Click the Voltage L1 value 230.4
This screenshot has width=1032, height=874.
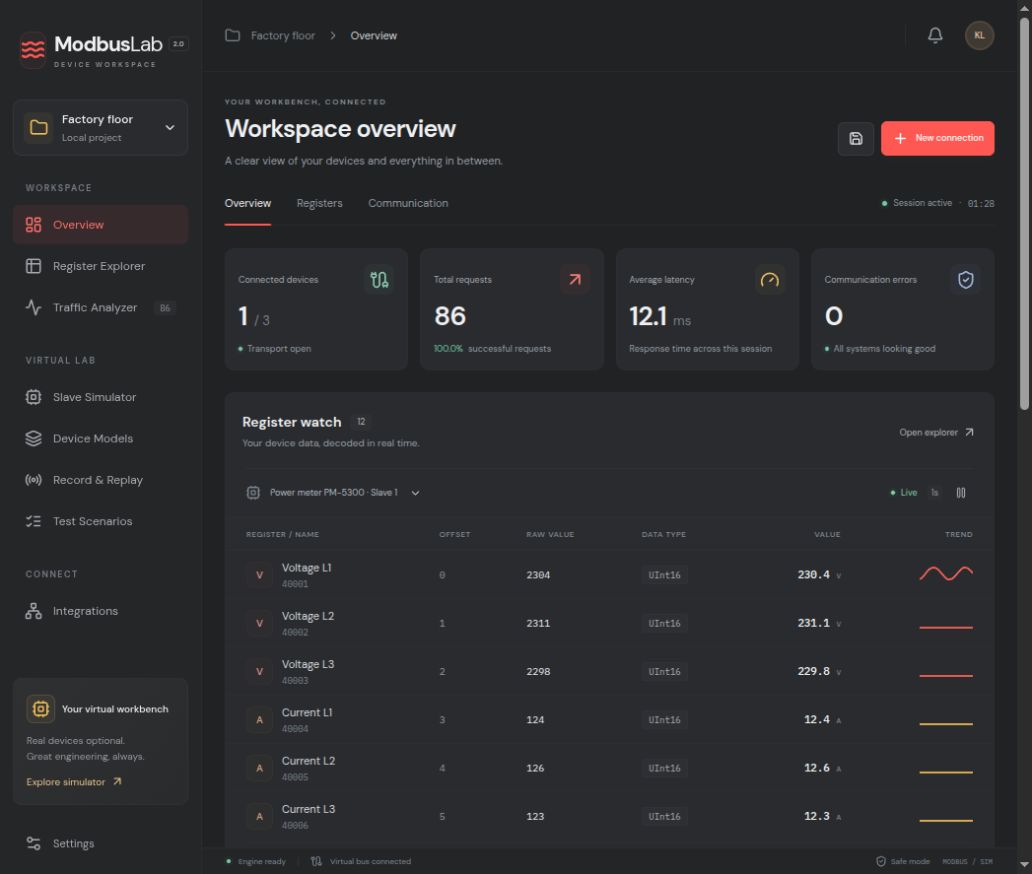point(813,575)
